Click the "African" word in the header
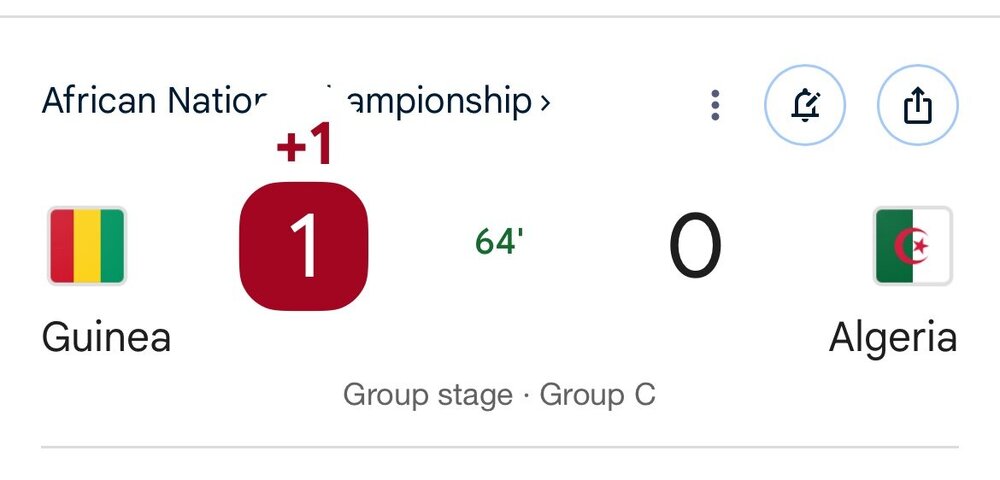The width and height of the screenshot is (1000, 480). tap(85, 101)
